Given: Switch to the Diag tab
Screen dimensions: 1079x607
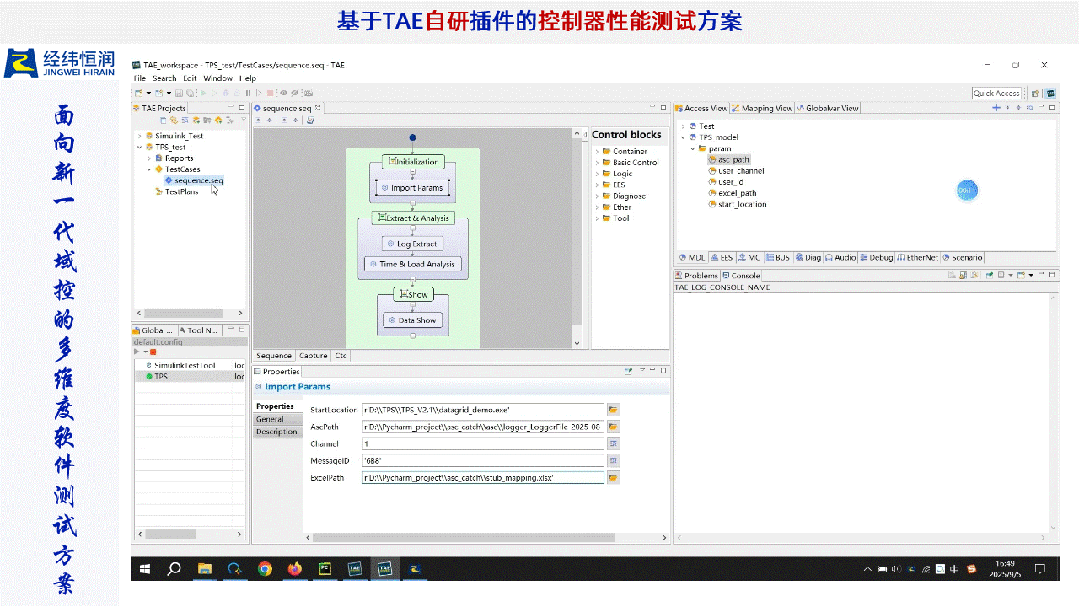Looking at the screenshot, I should 809,257.
